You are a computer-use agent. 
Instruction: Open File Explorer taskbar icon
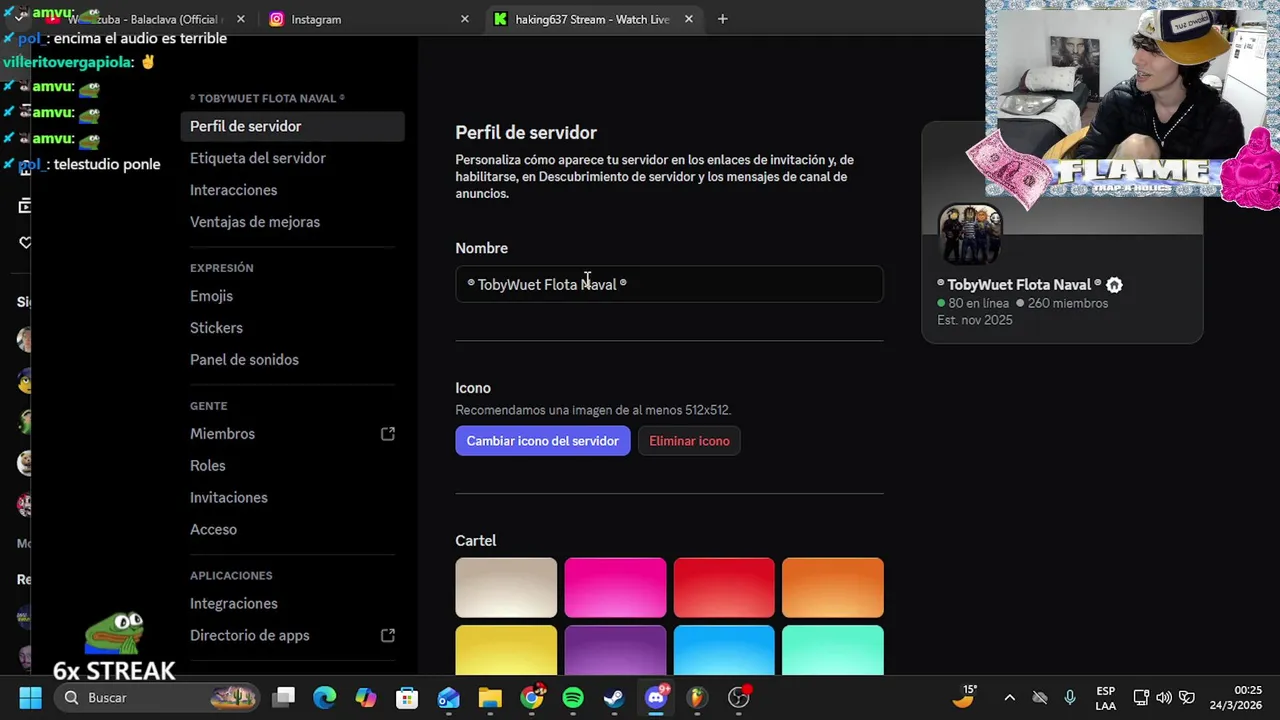(x=490, y=698)
